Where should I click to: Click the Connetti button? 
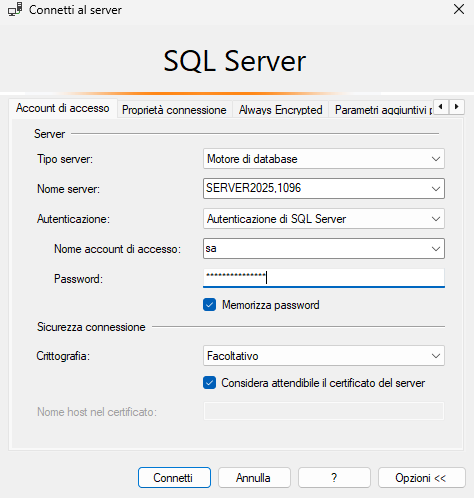click(174, 477)
